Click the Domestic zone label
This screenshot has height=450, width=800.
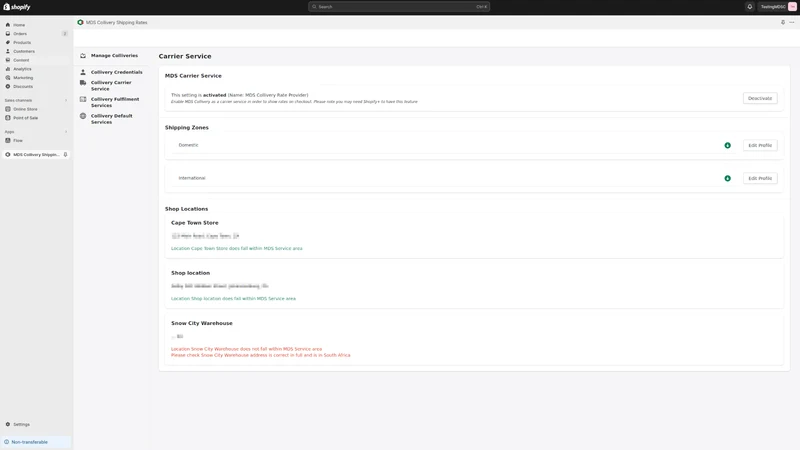click(188, 145)
